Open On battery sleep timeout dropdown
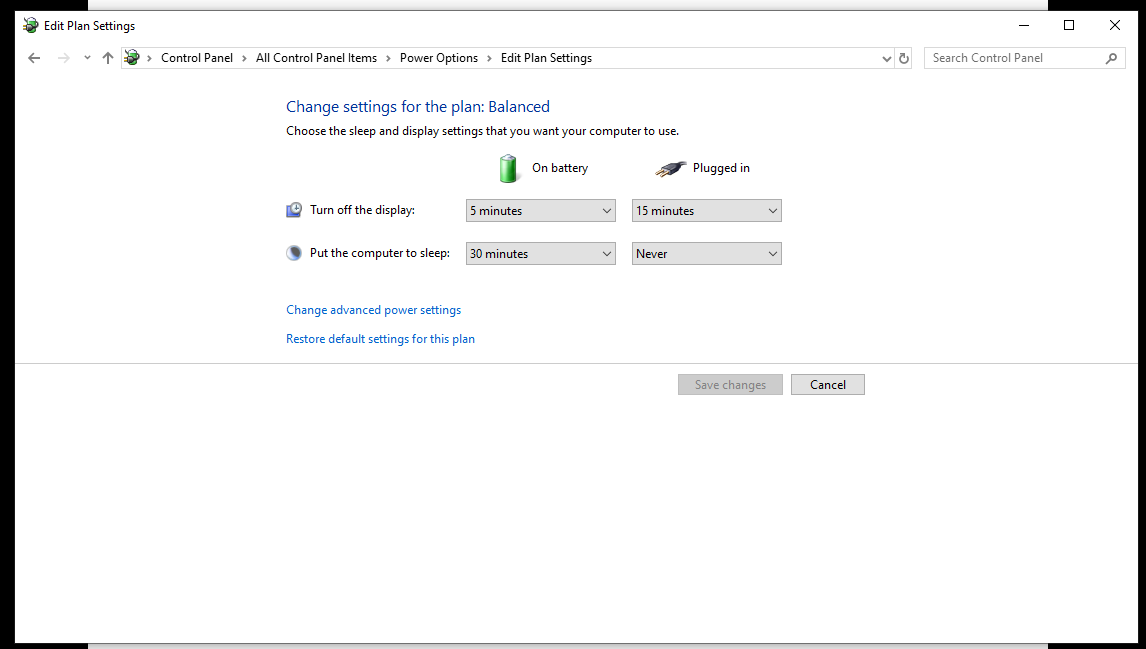The image size is (1146, 649). tap(540, 254)
